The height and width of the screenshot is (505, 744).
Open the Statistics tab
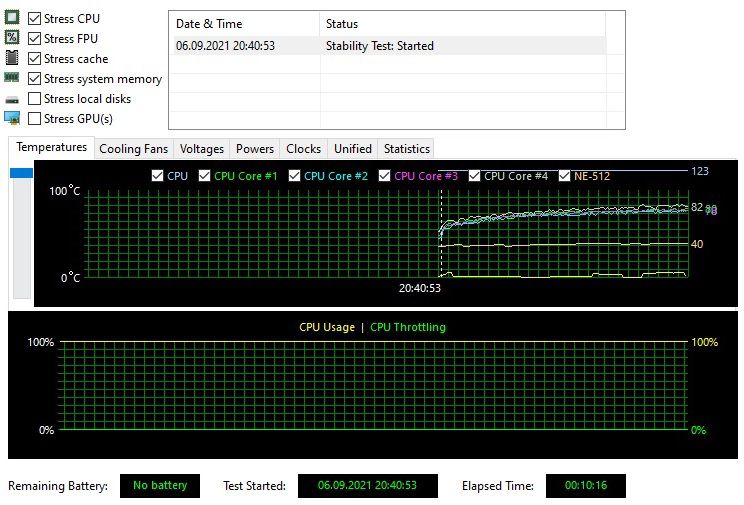tap(406, 149)
